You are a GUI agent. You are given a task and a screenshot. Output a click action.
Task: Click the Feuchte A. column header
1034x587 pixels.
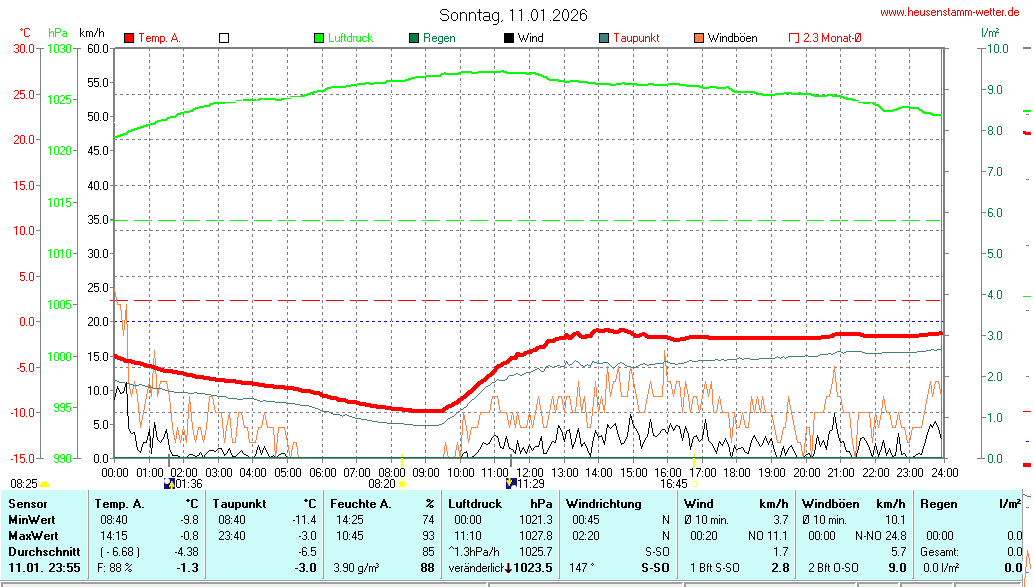360,504
